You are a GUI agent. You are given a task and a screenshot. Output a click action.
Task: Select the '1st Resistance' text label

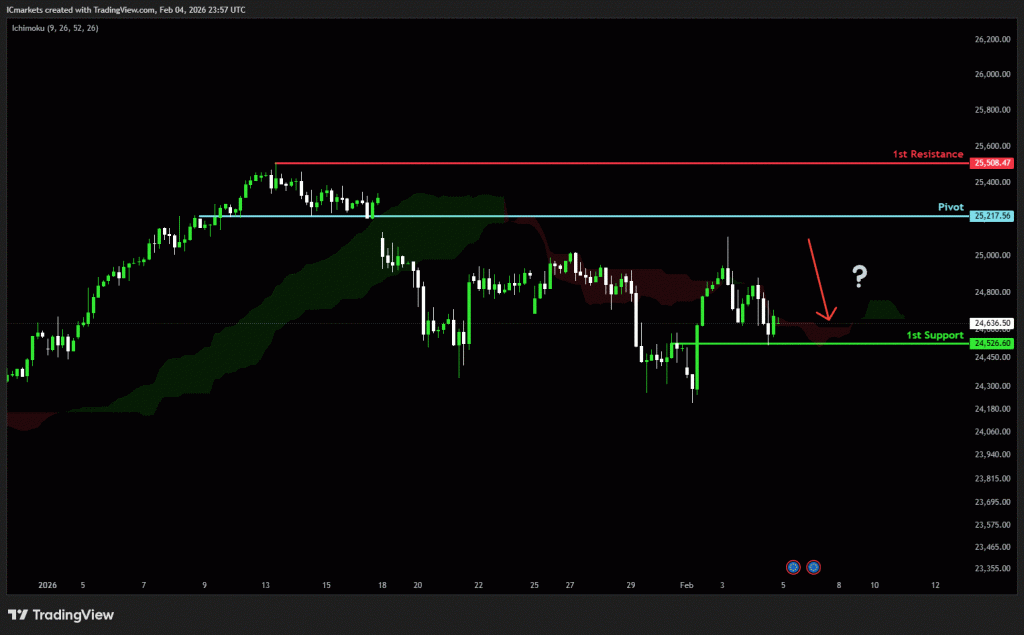click(x=928, y=154)
